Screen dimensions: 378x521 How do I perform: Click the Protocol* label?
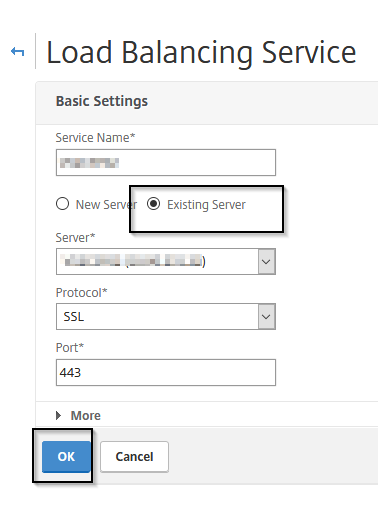[x=81, y=292]
